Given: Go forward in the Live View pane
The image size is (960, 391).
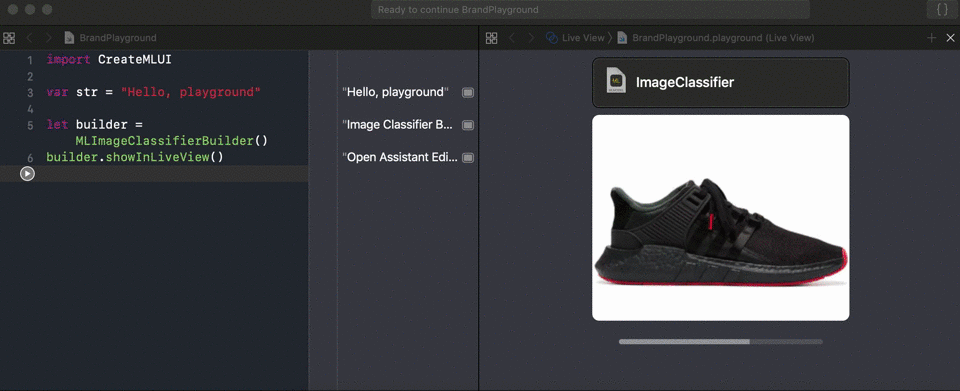Looking at the screenshot, I should click(531, 38).
